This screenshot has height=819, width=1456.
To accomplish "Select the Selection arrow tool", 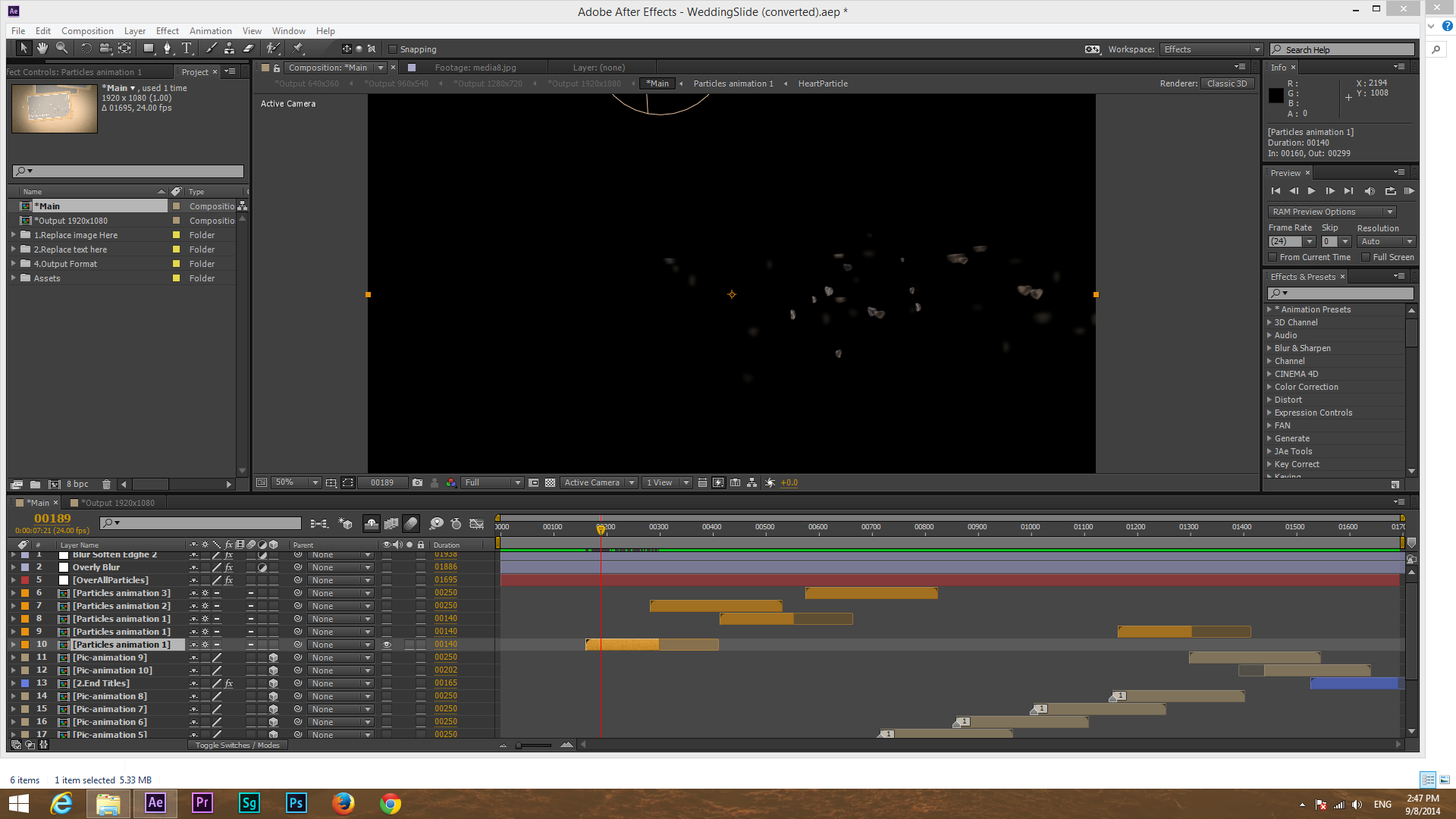I will click(x=24, y=49).
